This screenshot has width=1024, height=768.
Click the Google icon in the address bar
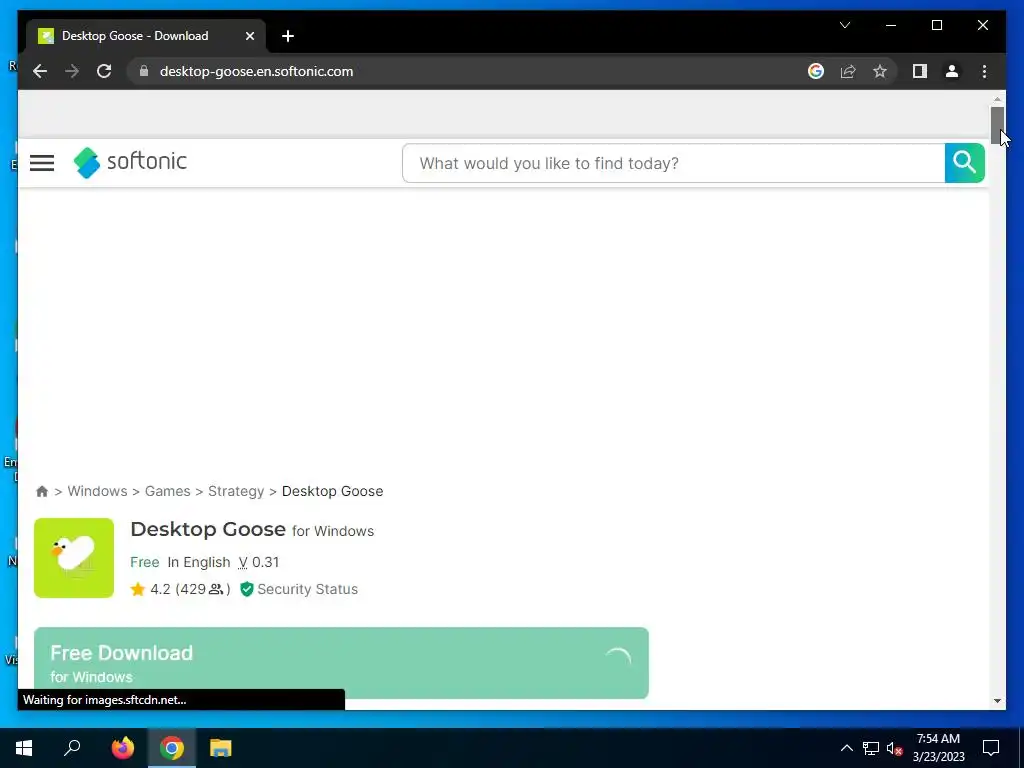(x=816, y=71)
